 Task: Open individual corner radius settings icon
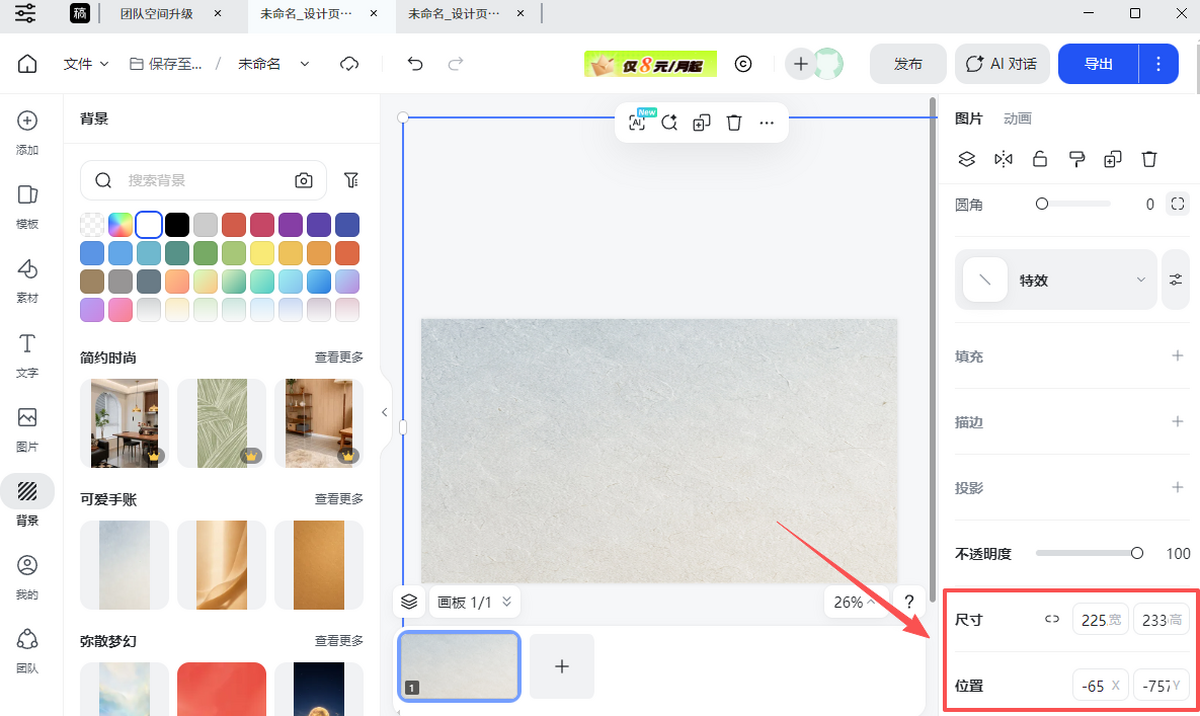pyautogui.click(x=1177, y=204)
